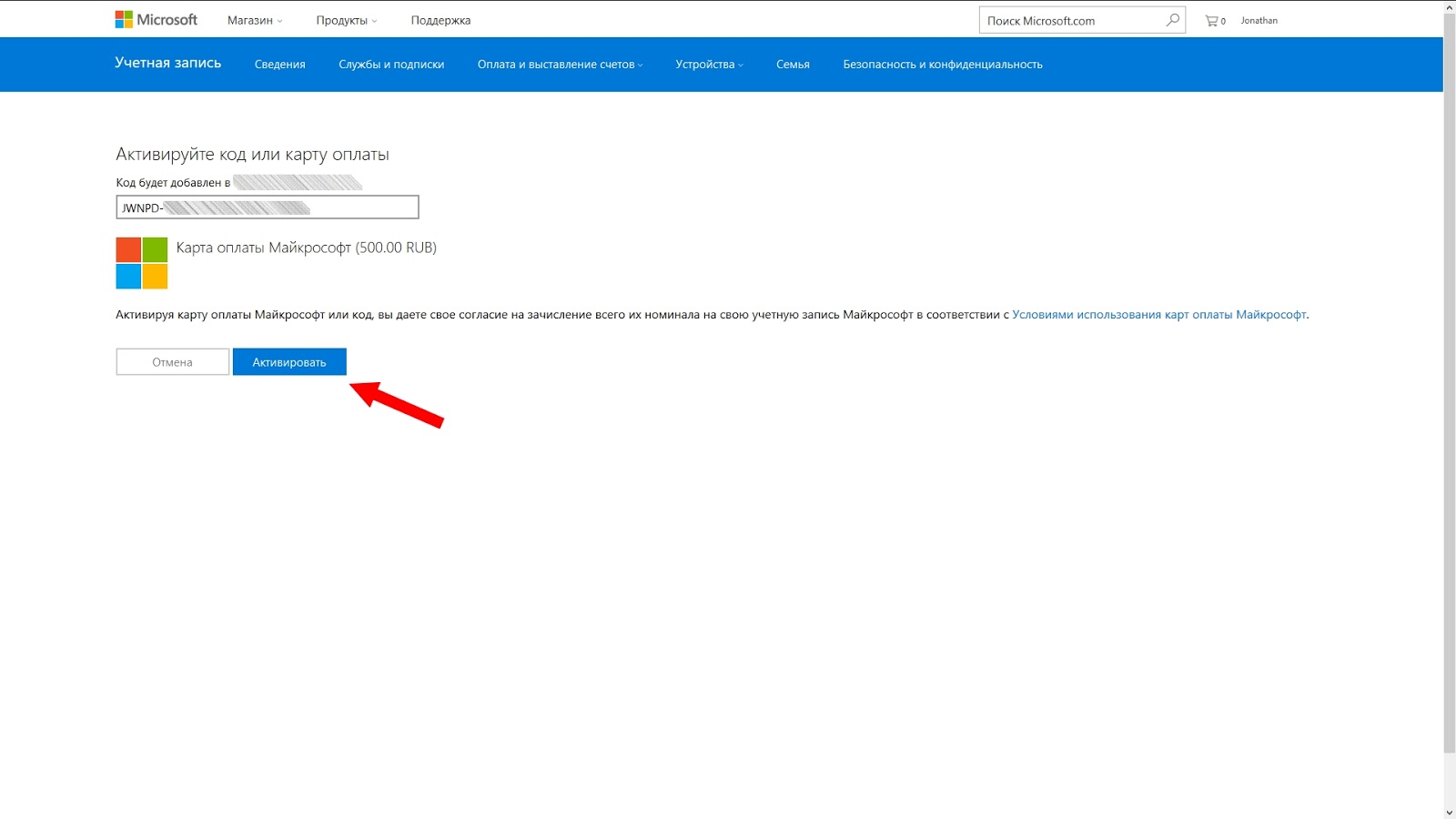Image resolution: width=1456 pixels, height=819 pixels.
Task: Click the Microsoft payment card logo
Action: click(x=142, y=263)
